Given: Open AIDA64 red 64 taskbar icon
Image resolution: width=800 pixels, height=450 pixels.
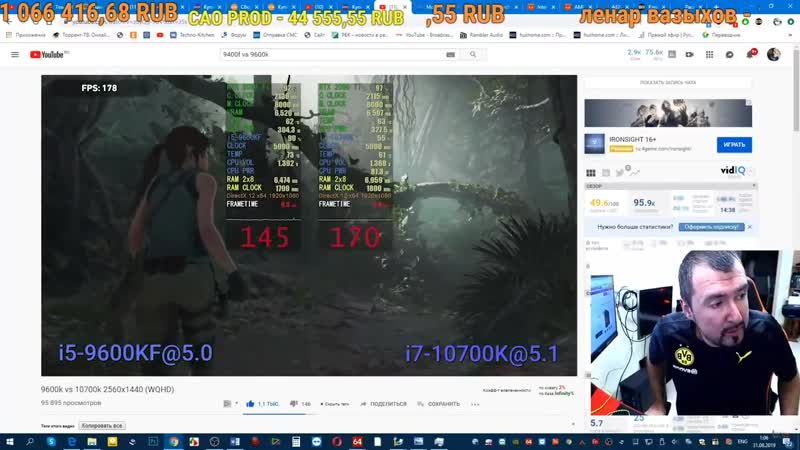Looking at the screenshot, I should click(357, 442).
